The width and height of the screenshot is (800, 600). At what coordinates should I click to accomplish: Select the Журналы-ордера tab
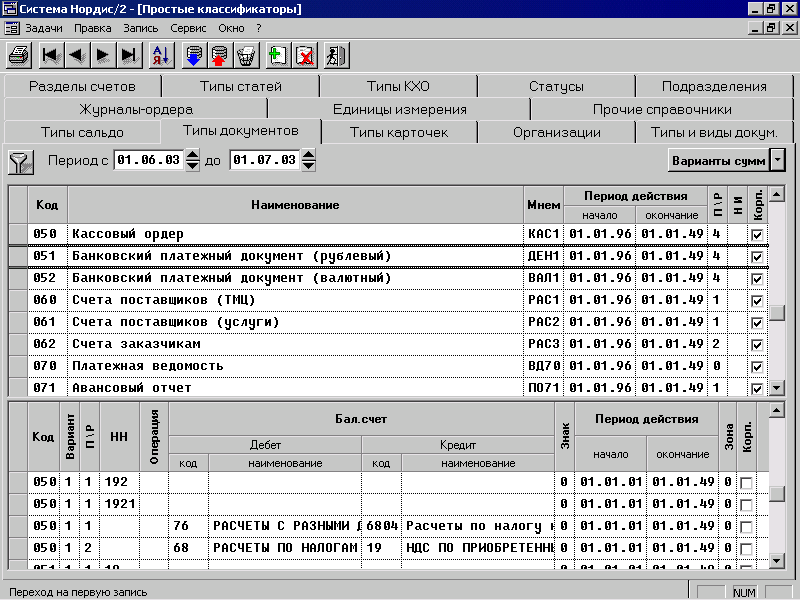(x=136, y=109)
